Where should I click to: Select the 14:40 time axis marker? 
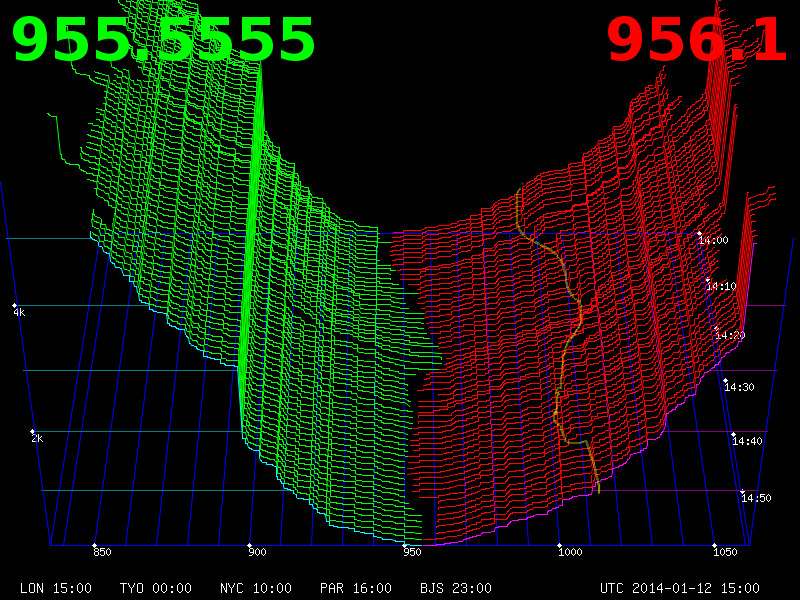tap(747, 441)
